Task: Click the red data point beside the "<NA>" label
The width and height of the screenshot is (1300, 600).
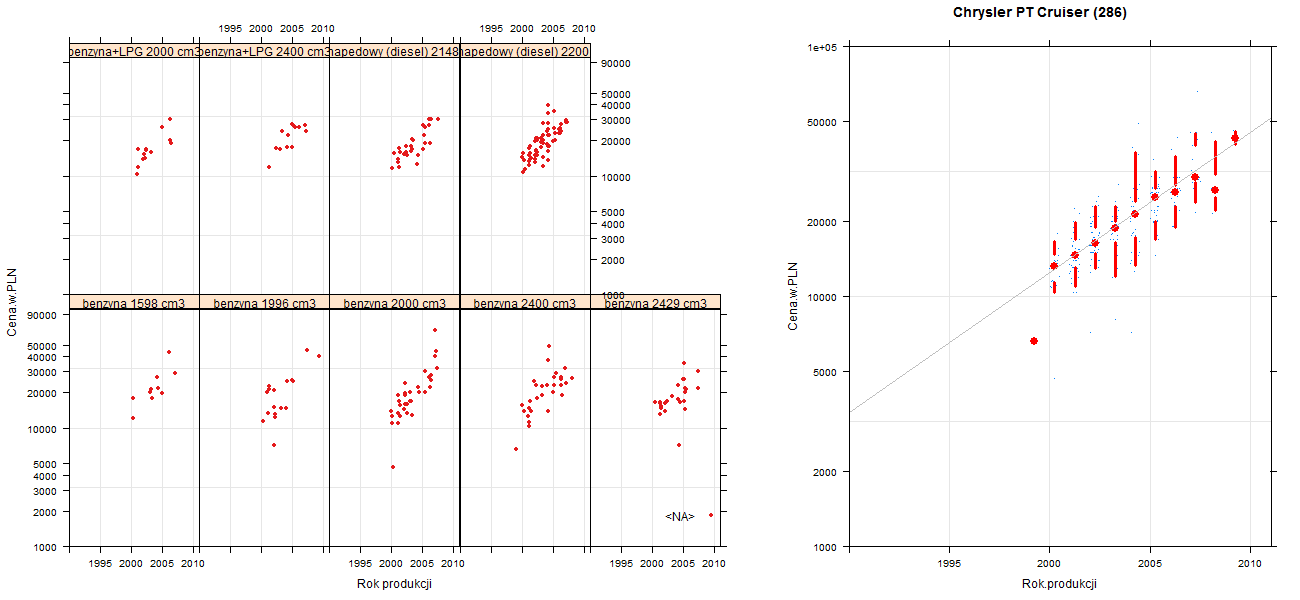Action: [x=711, y=515]
